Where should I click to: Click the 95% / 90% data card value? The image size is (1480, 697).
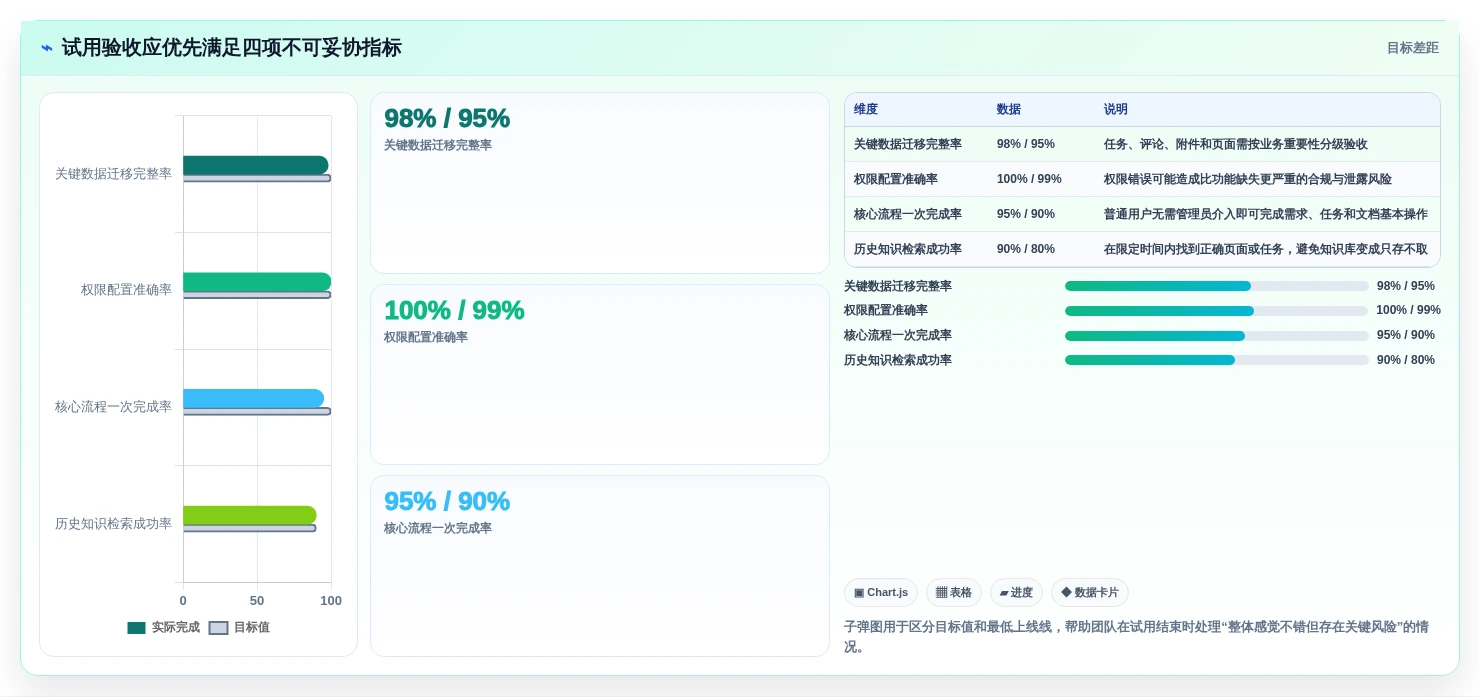click(447, 501)
